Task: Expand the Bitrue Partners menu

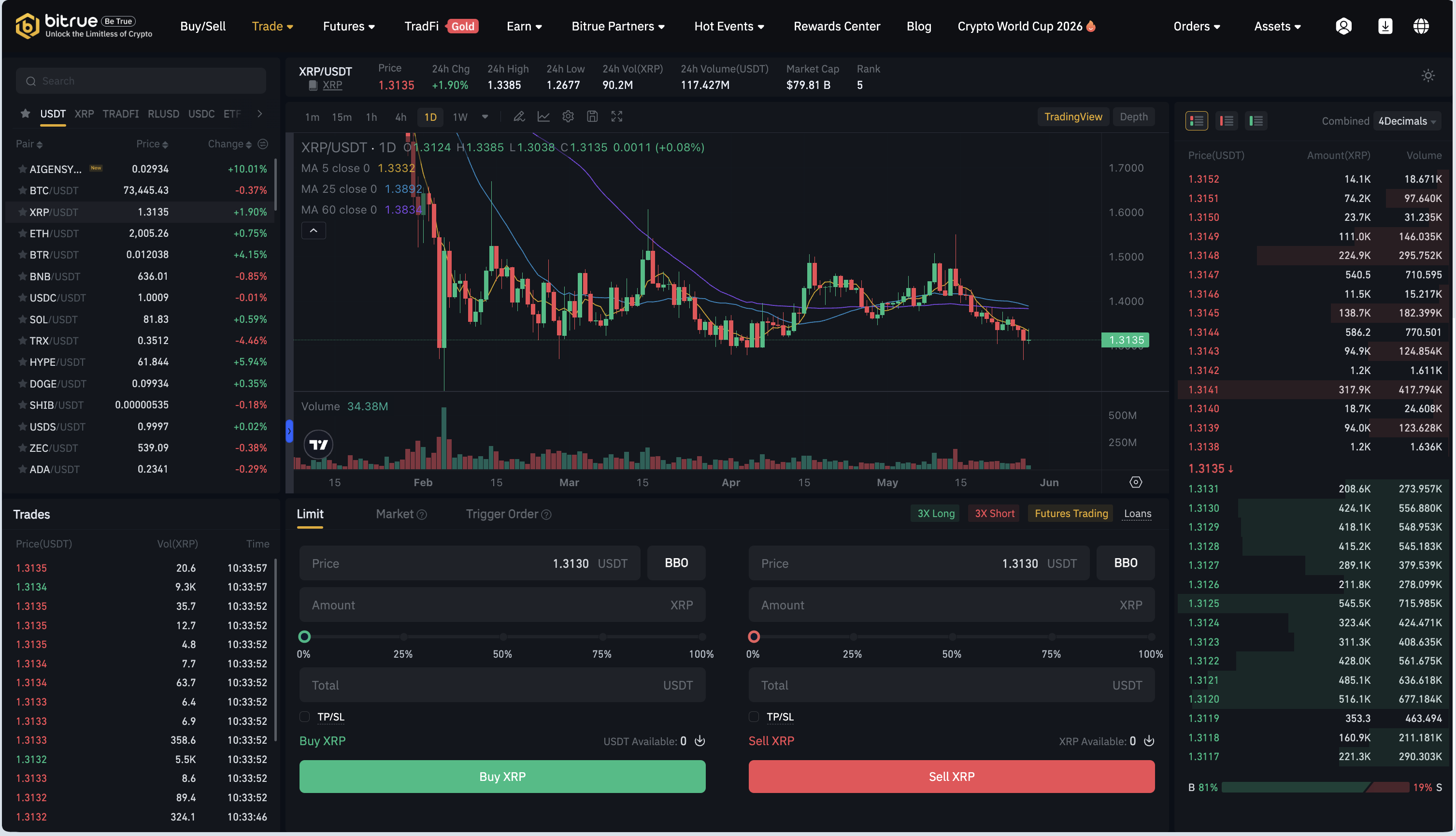Action: (x=618, y=27)
